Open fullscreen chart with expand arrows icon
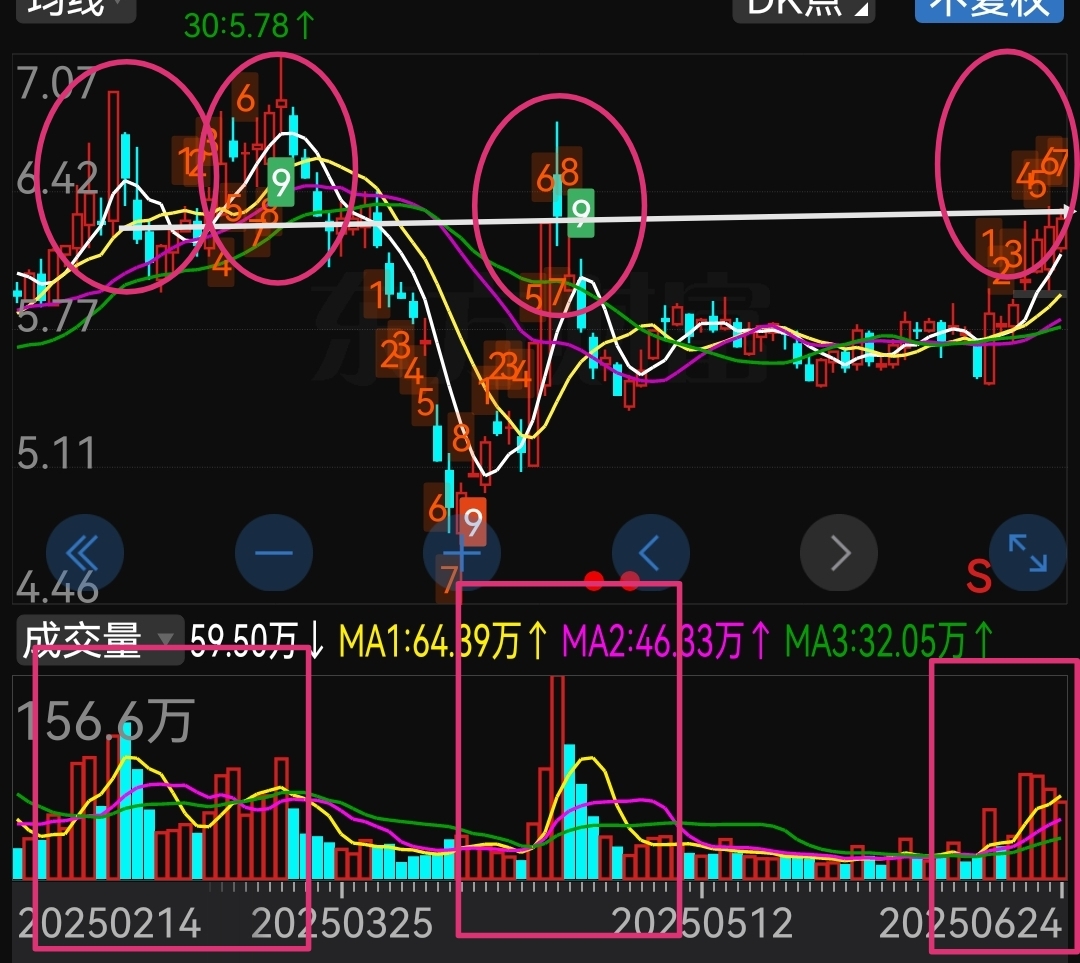Screen dimensions: 1080x963 1027,552
